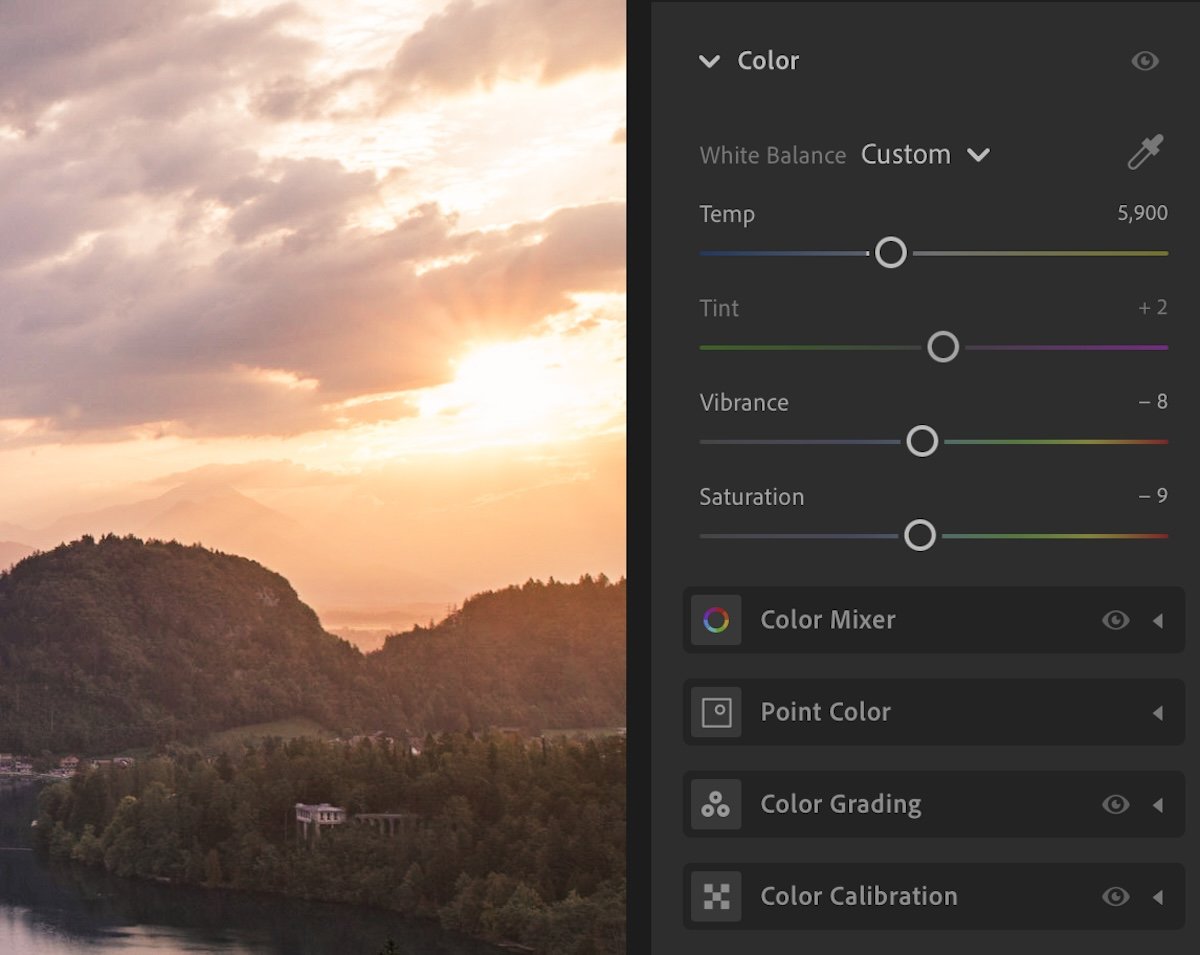Click the Temp slider handle
This screenshot has height=955, width=1200.
tap(890, 253)
